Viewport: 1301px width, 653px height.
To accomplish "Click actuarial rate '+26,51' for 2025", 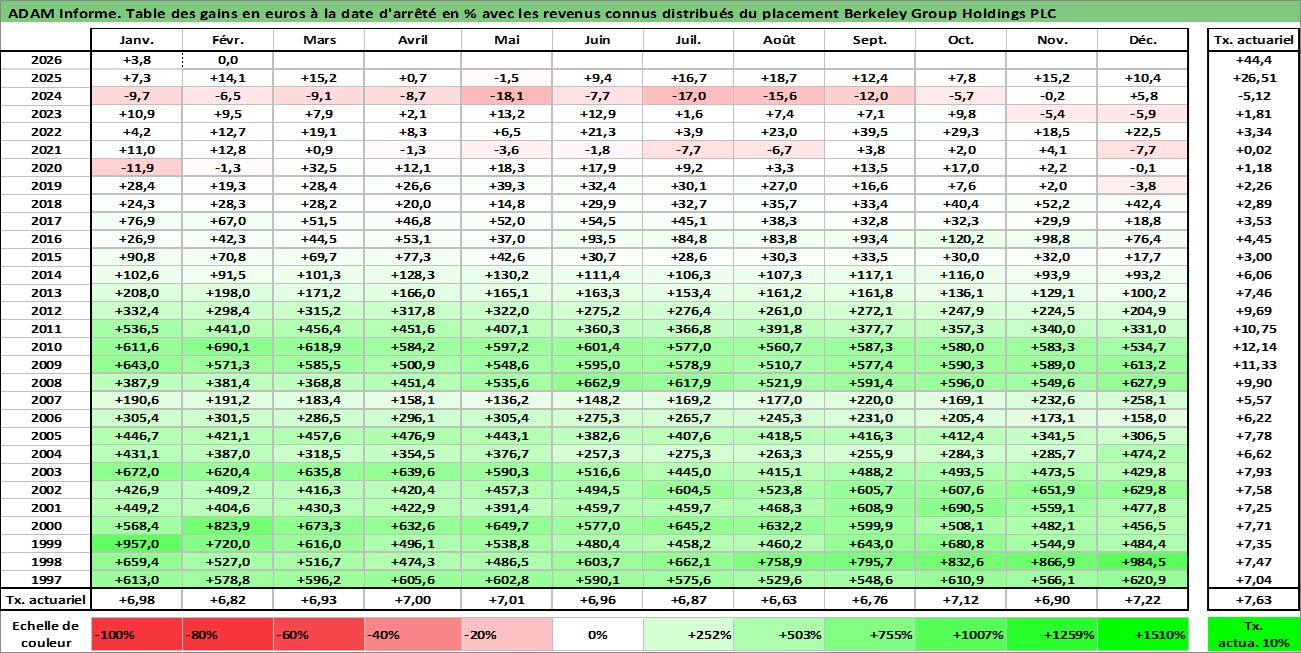I will [1253, 77].
